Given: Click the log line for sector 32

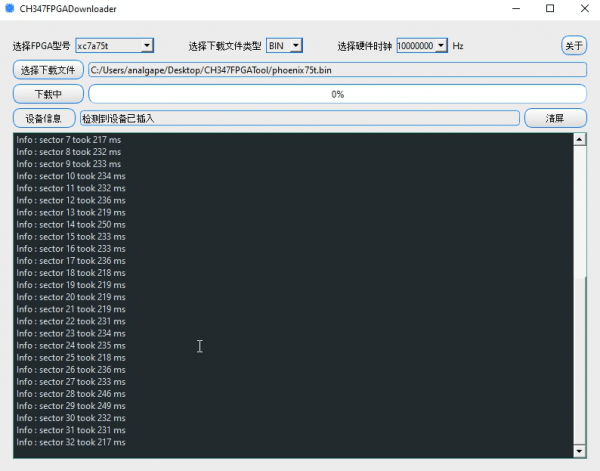Looking at the screenshot, I should coord(71,442).
